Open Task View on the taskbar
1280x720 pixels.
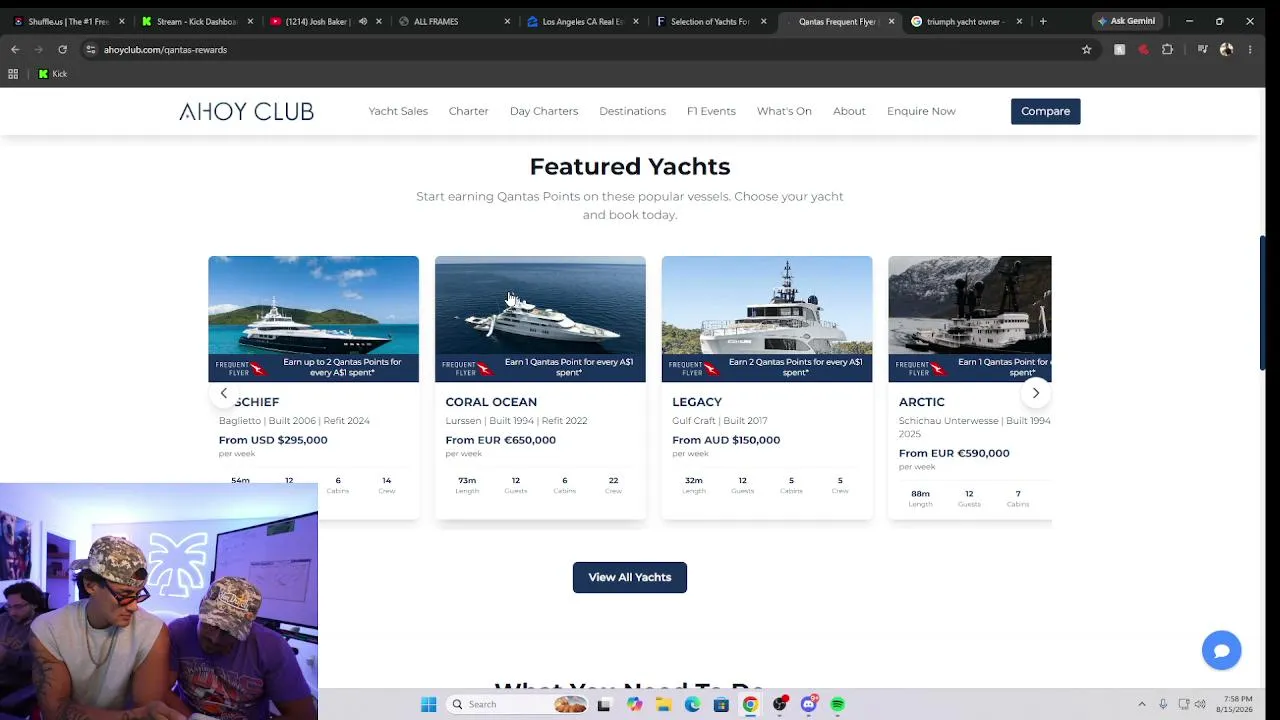click(x=604, y=705)
